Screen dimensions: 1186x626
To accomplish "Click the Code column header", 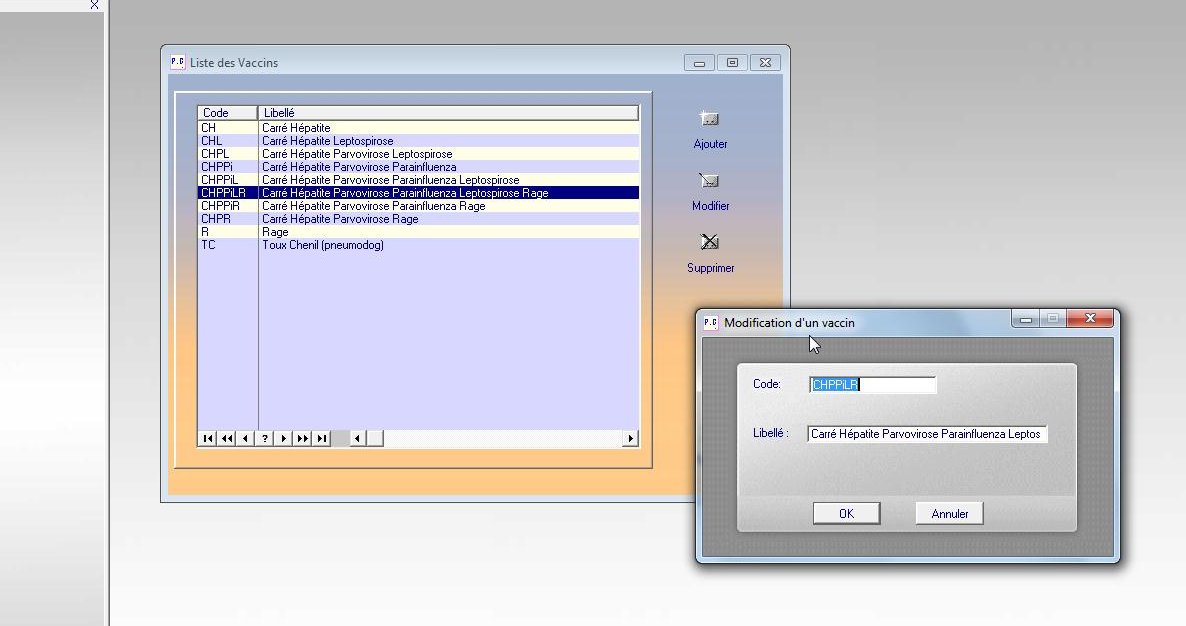I will pos(227,113).
